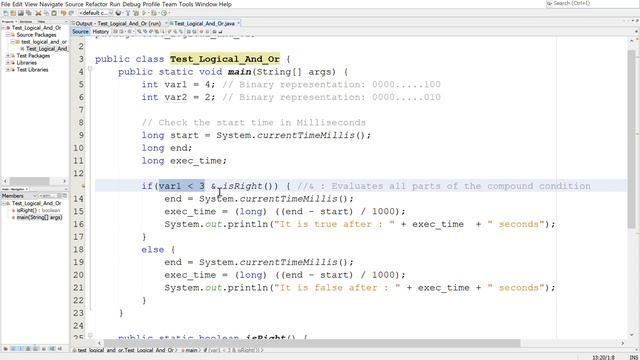Switch to the Source view button
Viewport: 640px width, 360px height.
80,31
